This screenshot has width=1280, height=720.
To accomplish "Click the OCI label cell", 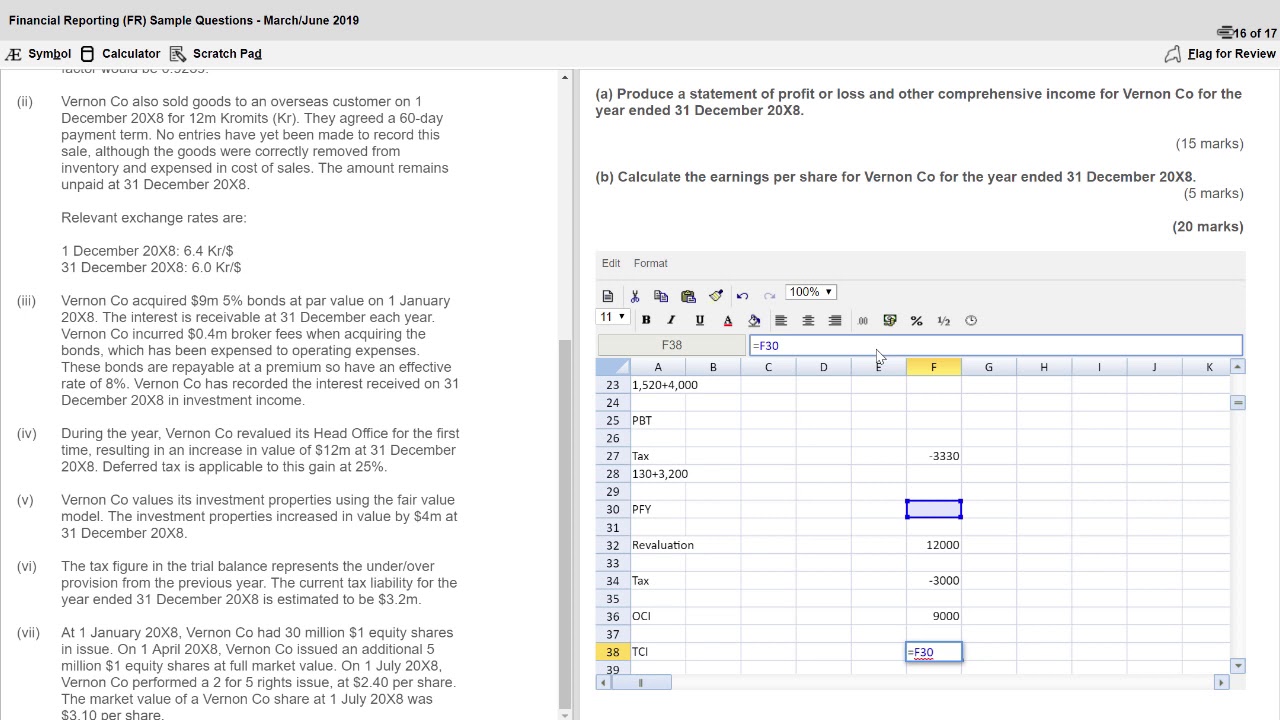I will pyautogui.click(x=658, y=616).
